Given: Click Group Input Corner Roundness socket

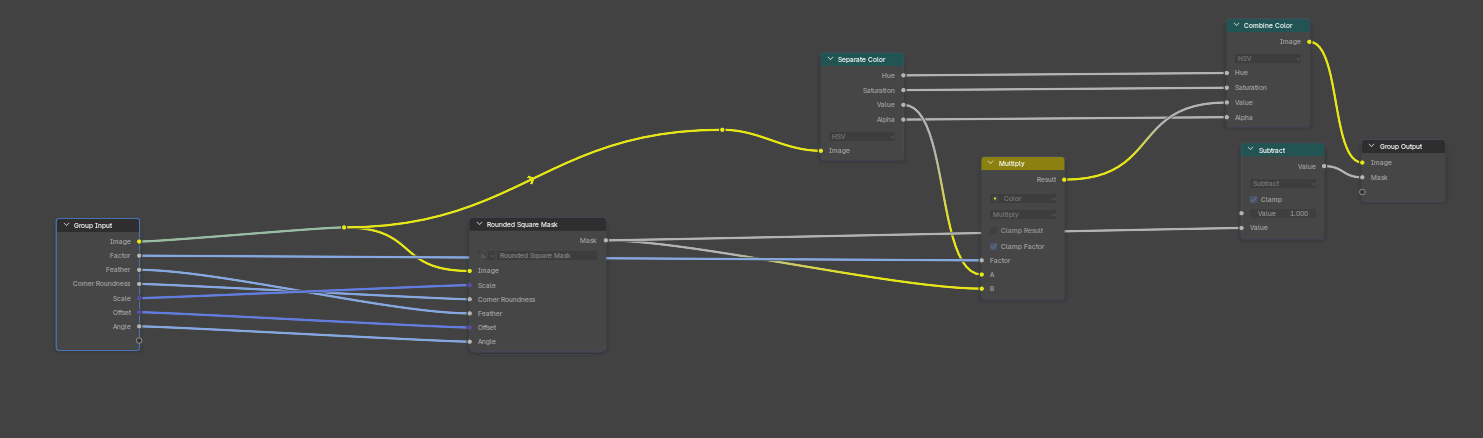Looking at the screenshot, I should click(139, 284).
